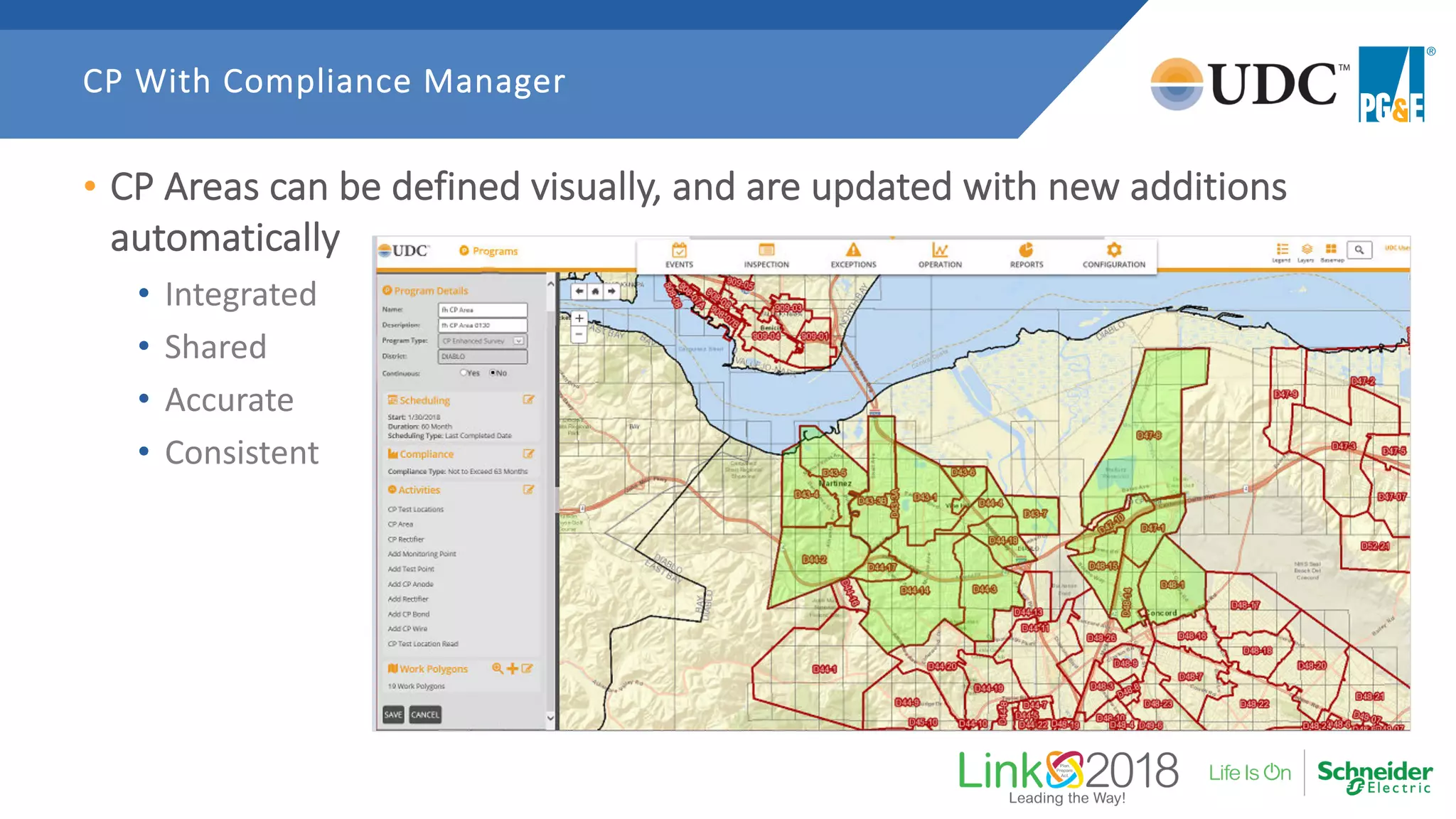Open the Exceptions warning module
Image resolution: width=1456 pixels, height=819 pixels.
[853, 255]
